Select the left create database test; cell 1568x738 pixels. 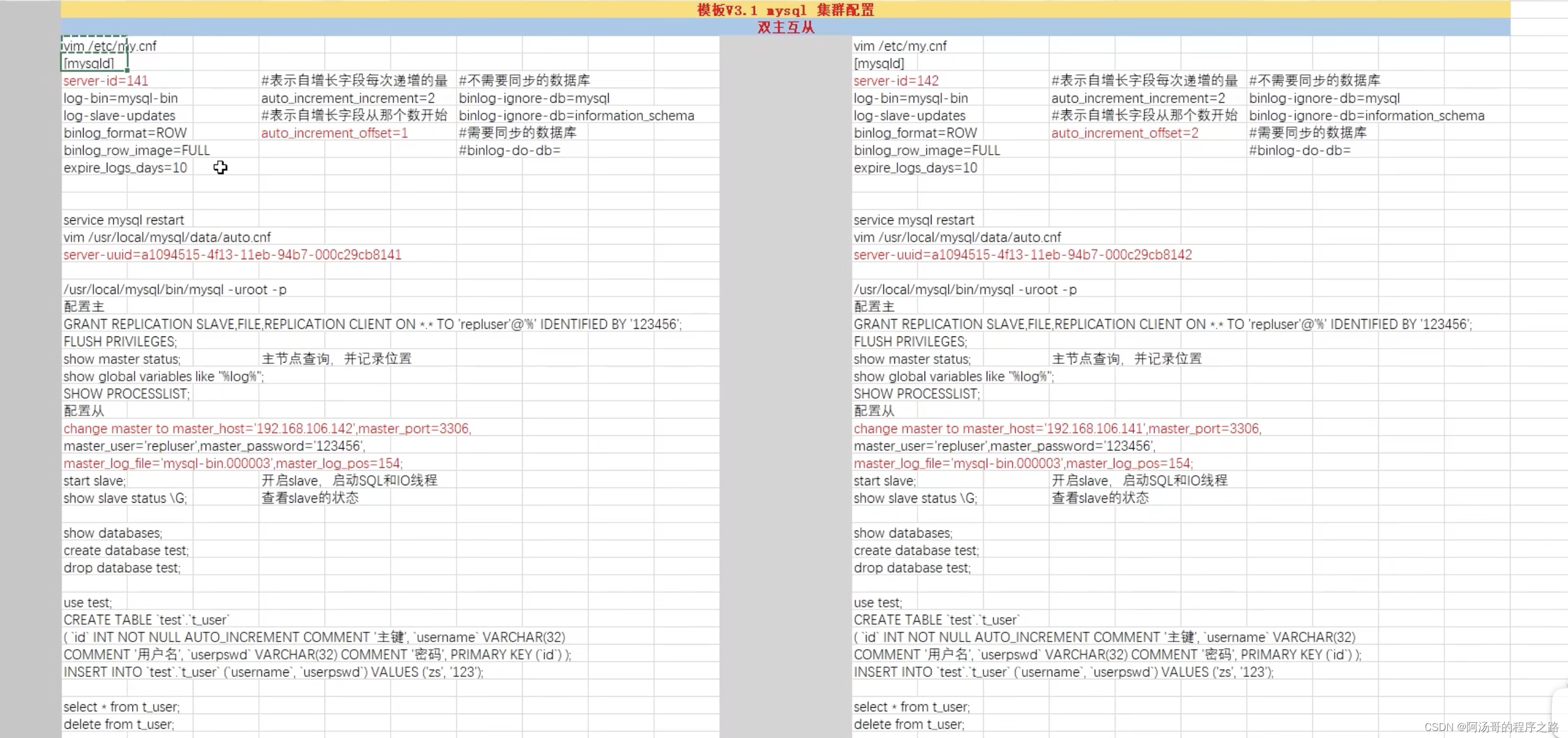pos(126,550)
